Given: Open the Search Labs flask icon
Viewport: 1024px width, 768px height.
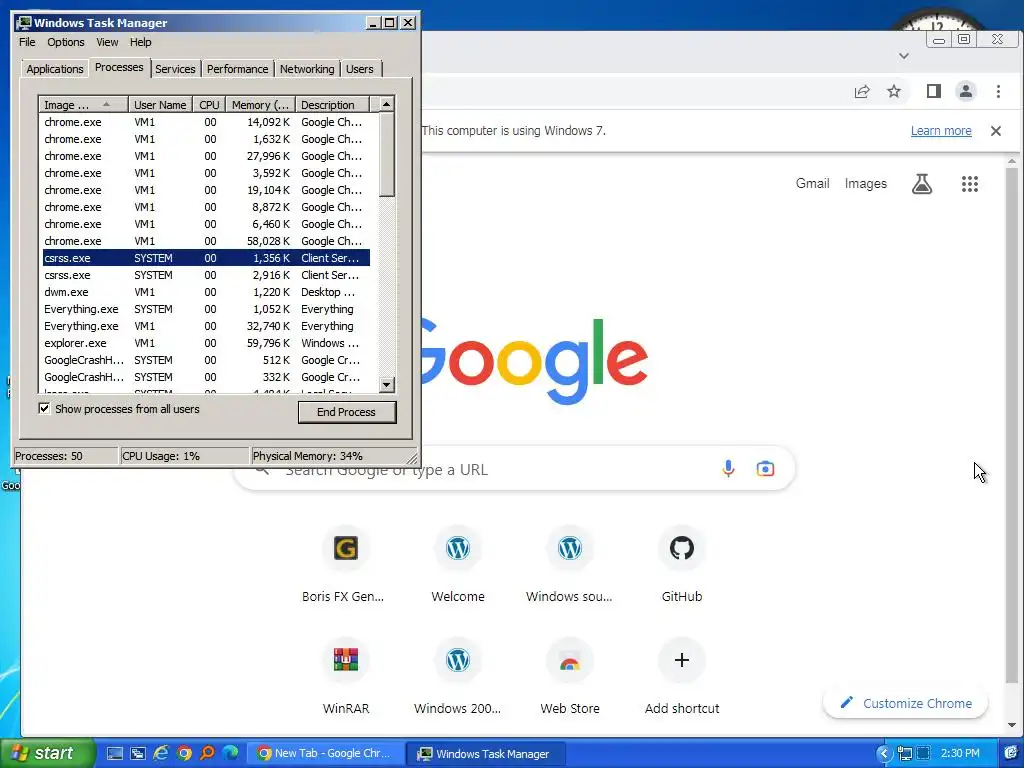Looking at the screenshot, I should pyautogui.click(x=921, y=184).
